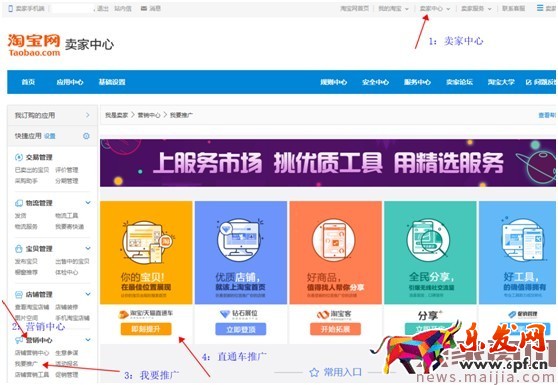Click the 联系客服 link
Image resolution: width=558 pixels, height=385 pixels.
coord(514,8)
